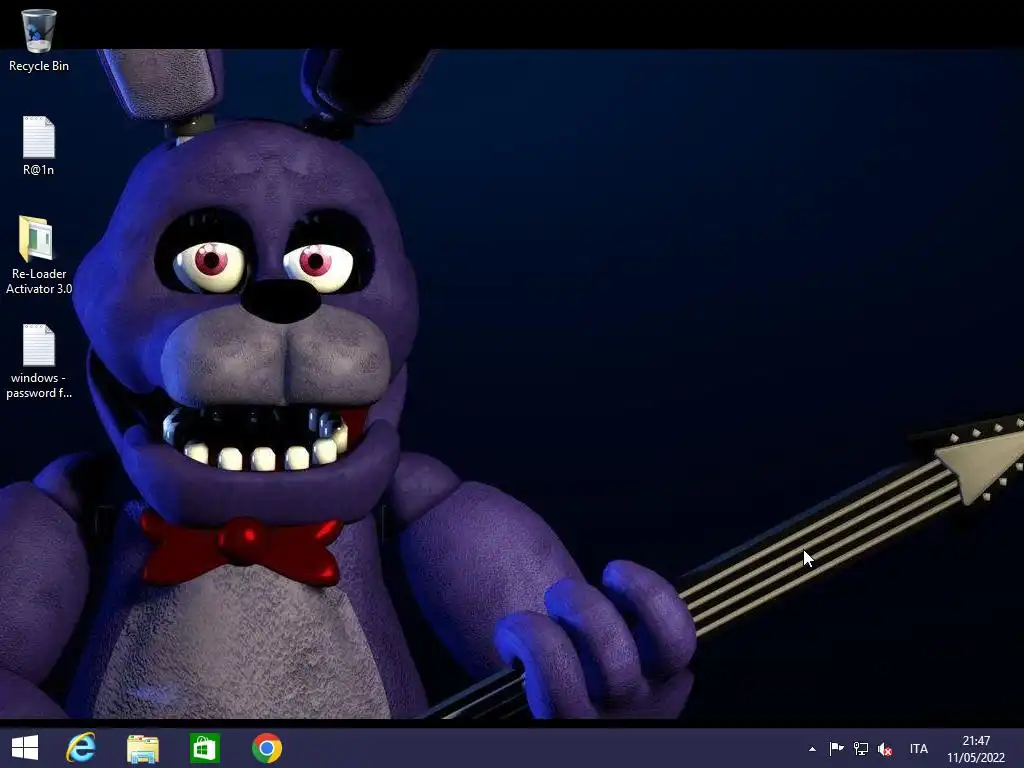
Task: Open the network status tray icon
Action: (x=861, y=749)
